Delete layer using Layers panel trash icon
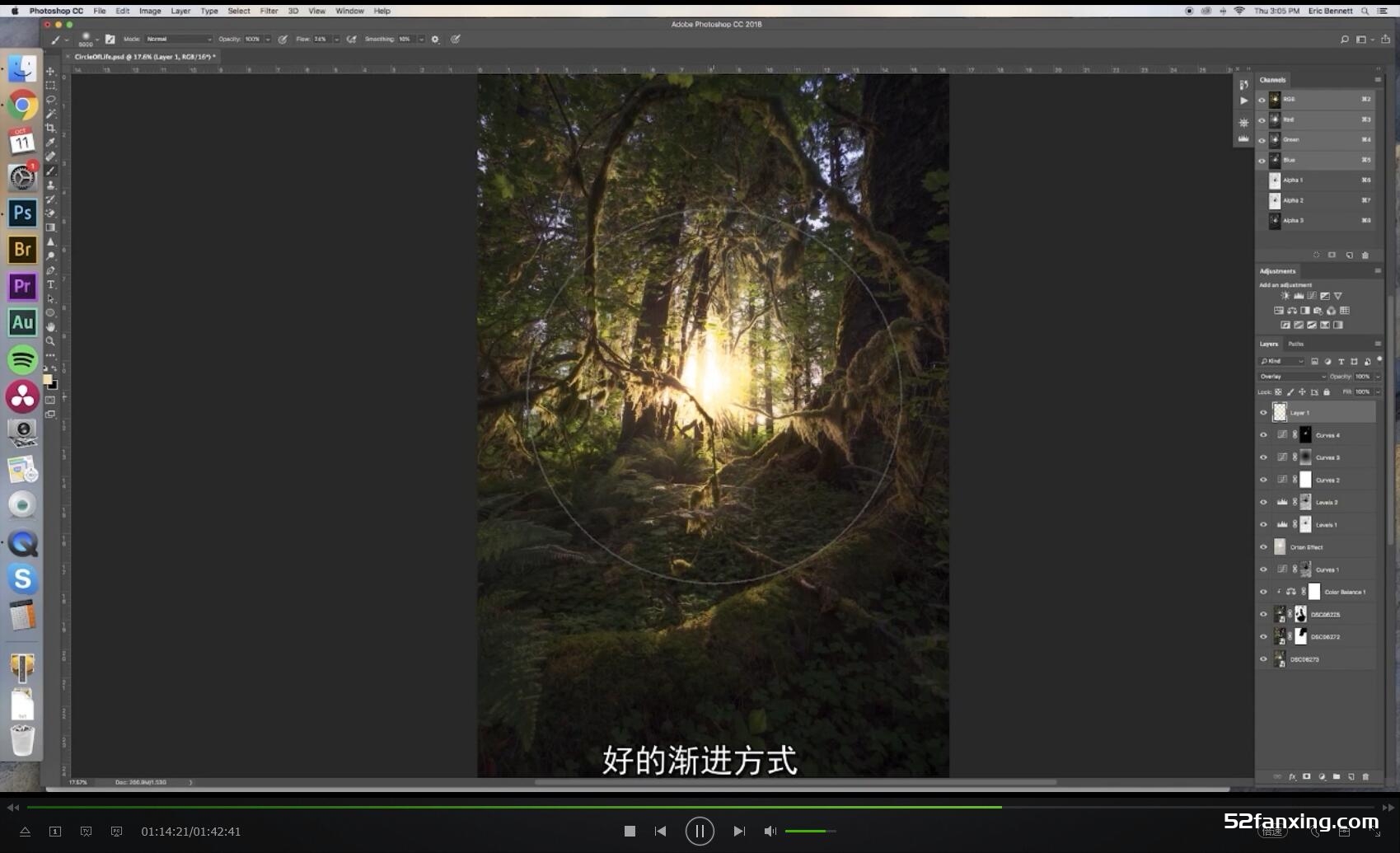 1365,776
